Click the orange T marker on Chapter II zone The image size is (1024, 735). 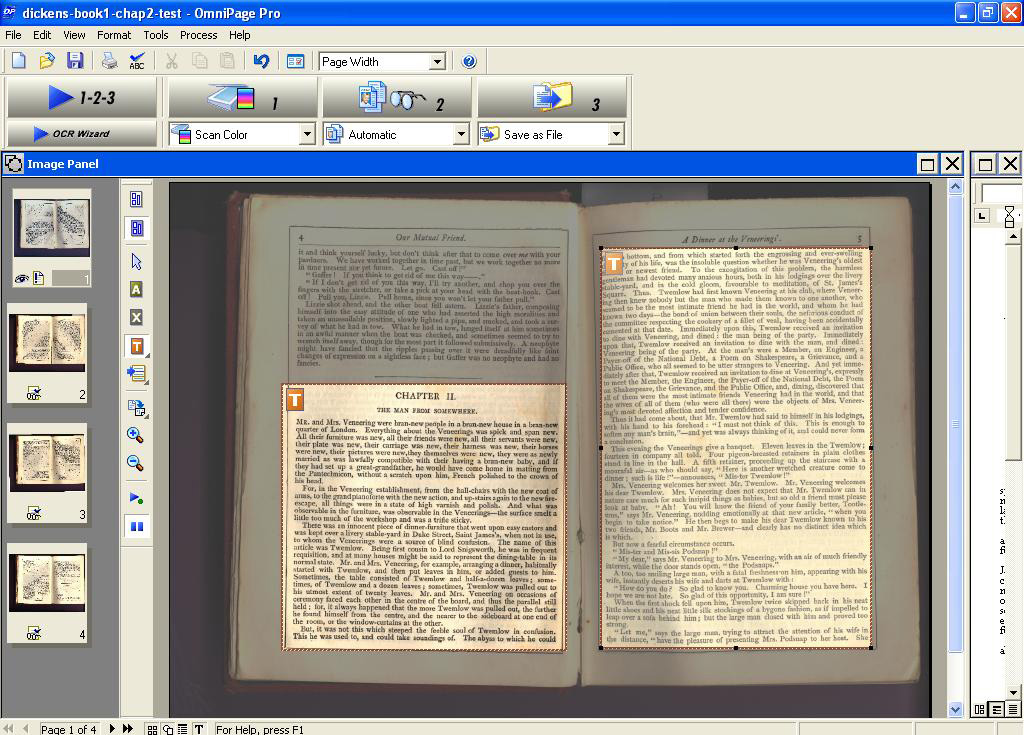click(x=295, y=399)
